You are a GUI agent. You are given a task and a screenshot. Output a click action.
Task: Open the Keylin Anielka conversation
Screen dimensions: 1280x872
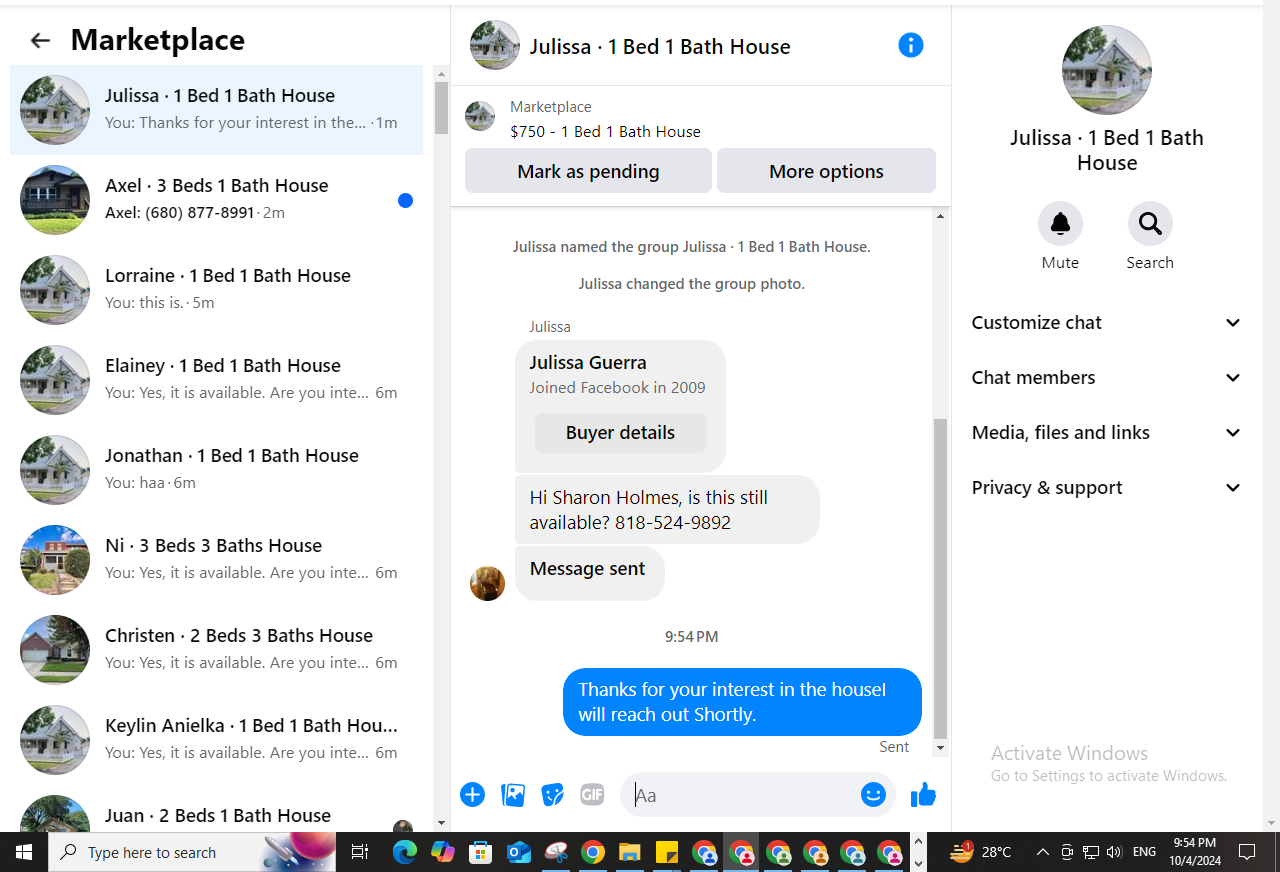click(x=216, y=740)
